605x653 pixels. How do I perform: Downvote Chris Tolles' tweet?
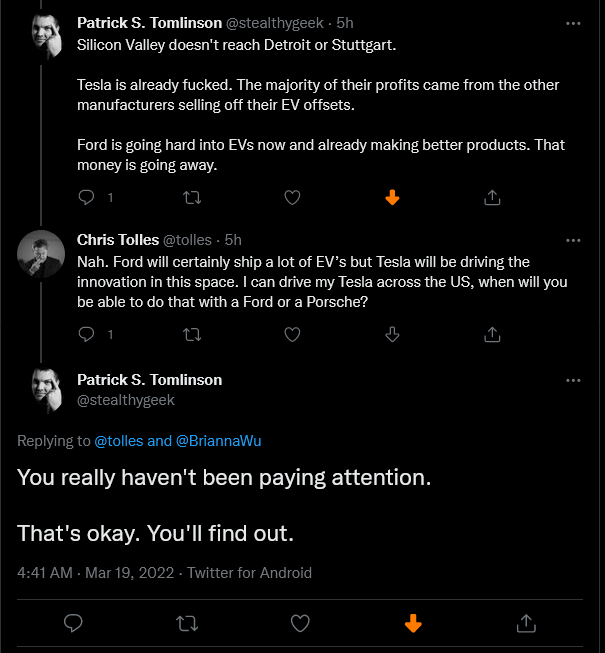coord(392,334)
